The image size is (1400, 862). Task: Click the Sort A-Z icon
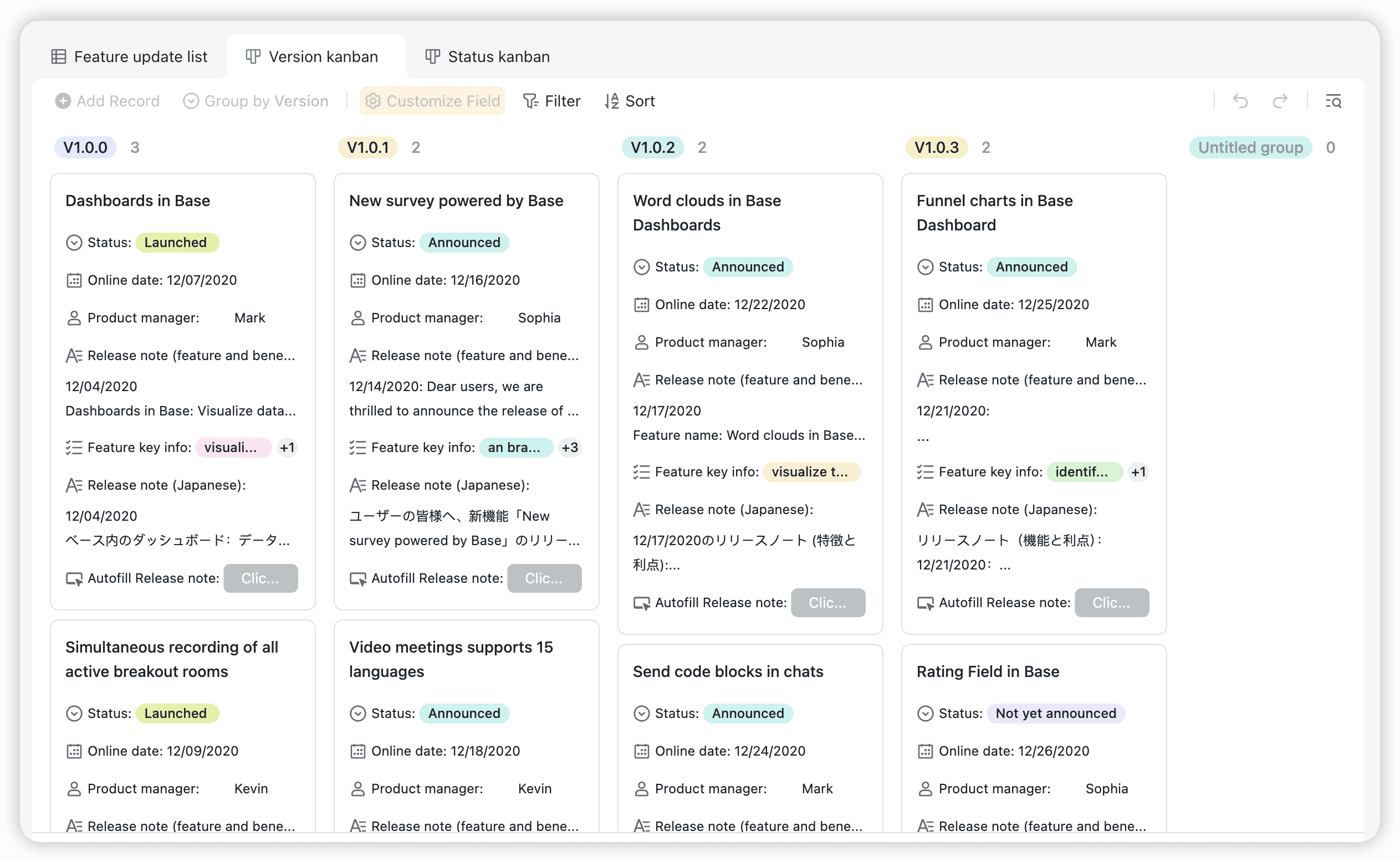point(611,101)
